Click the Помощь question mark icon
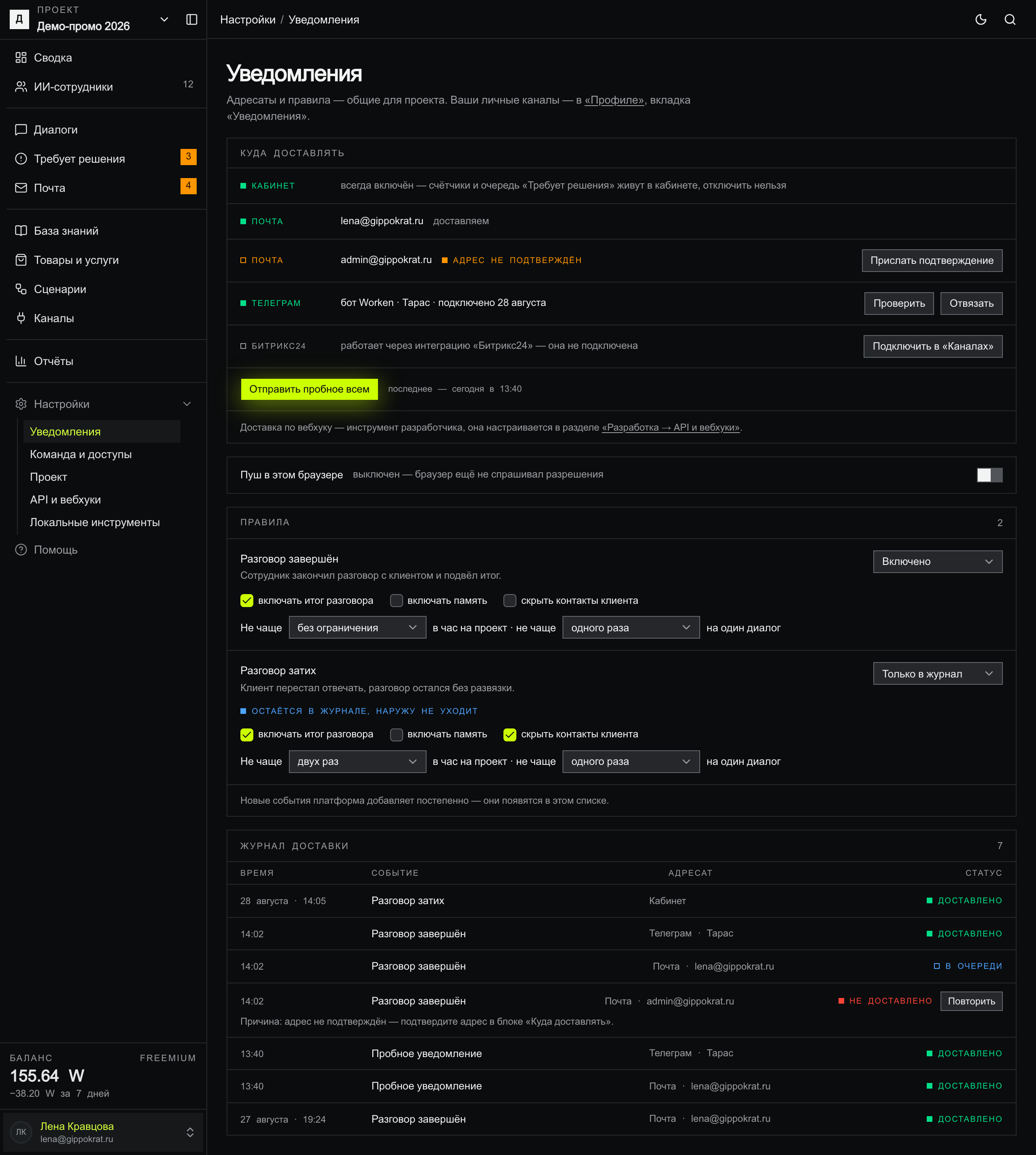This screenshot has height=1155, width=1036. (x=21, y=550)
